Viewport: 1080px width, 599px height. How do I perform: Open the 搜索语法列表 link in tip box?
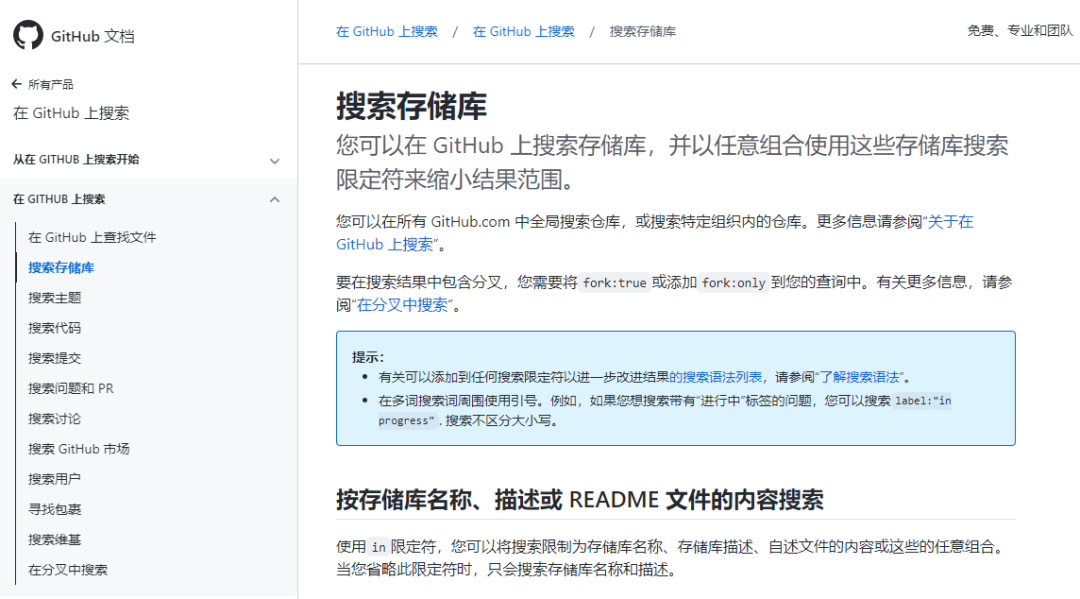click(x=716, y=377)
